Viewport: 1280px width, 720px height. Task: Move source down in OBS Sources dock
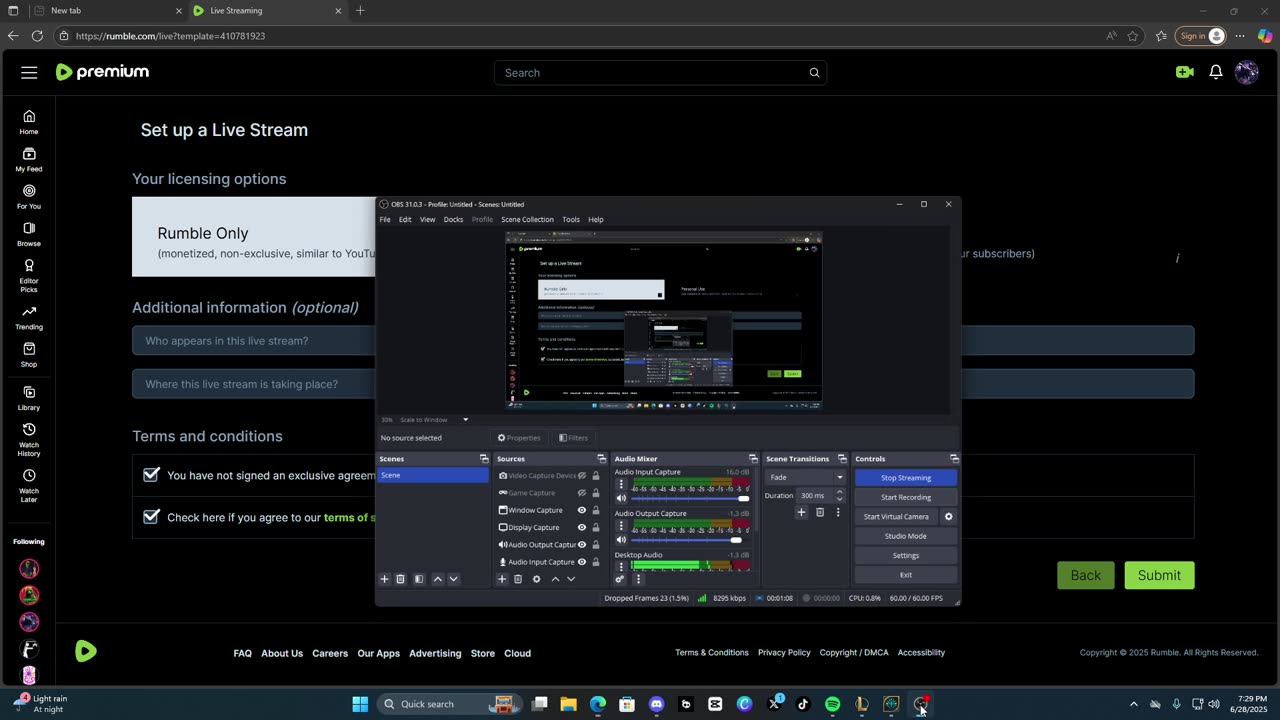tap(571, 579)
